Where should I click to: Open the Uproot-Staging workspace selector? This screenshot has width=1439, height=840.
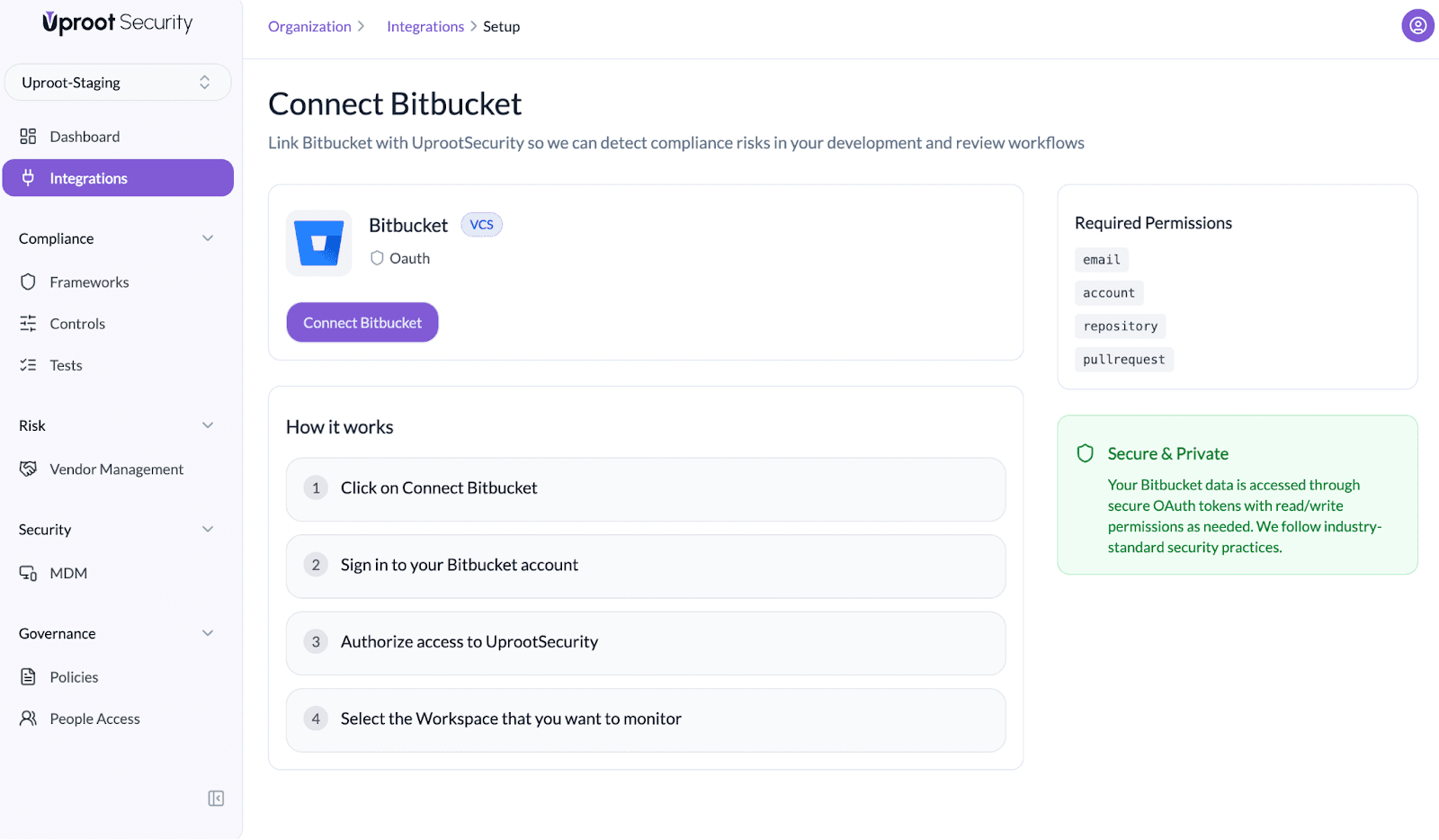click(x=118, y=83)
